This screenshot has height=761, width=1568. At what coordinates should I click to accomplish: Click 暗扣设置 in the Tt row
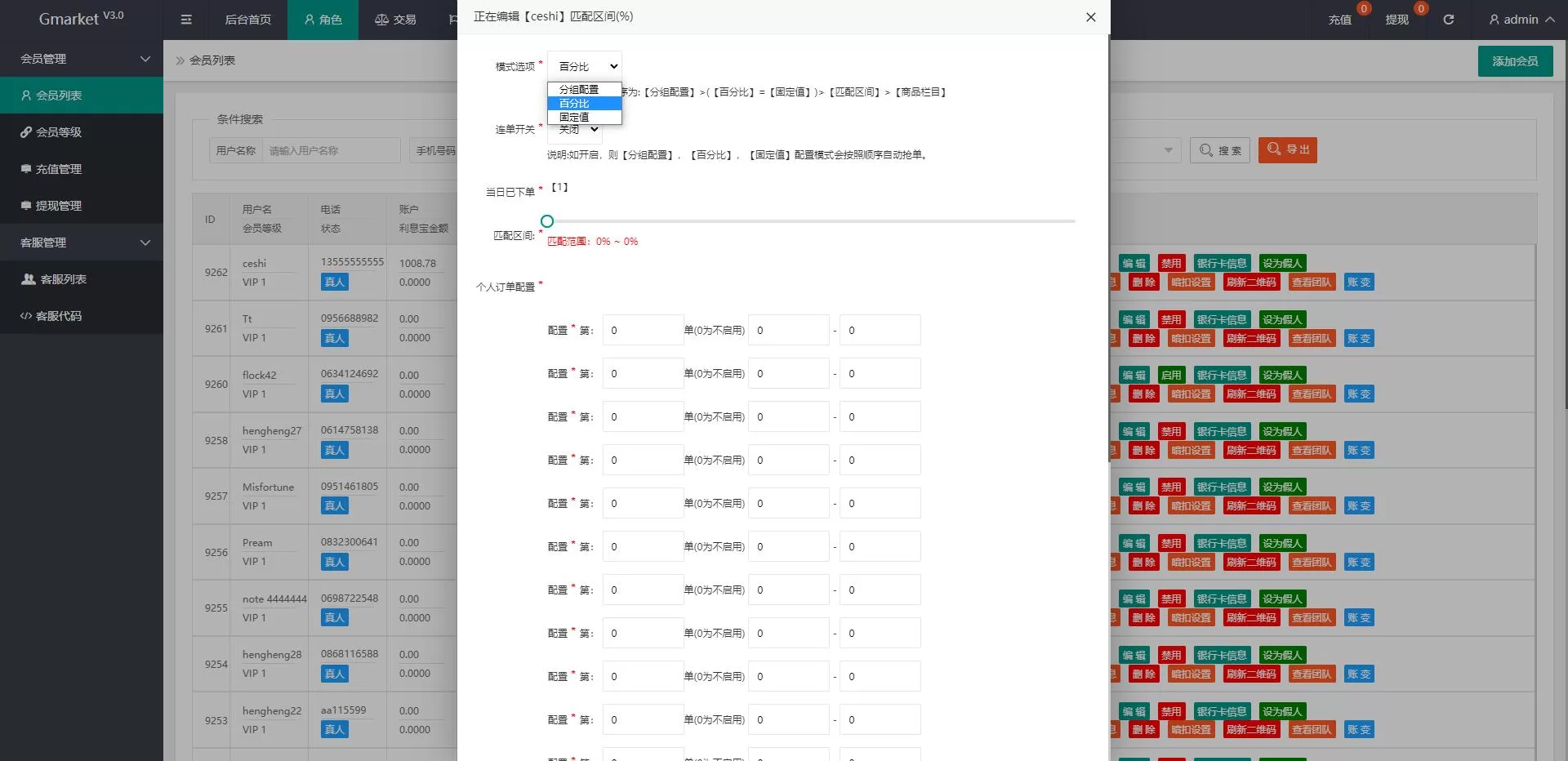(1192, 339)
